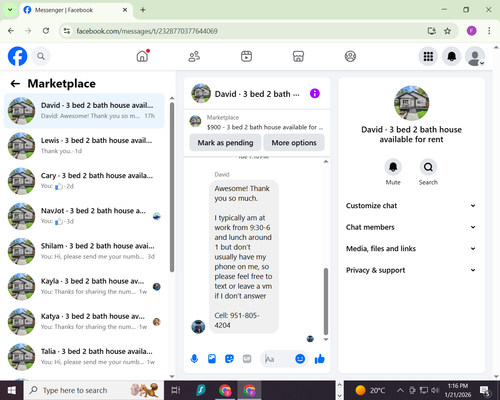View site information icon in address bar
Screen dimensions: 500x400
tap(67, 31)
